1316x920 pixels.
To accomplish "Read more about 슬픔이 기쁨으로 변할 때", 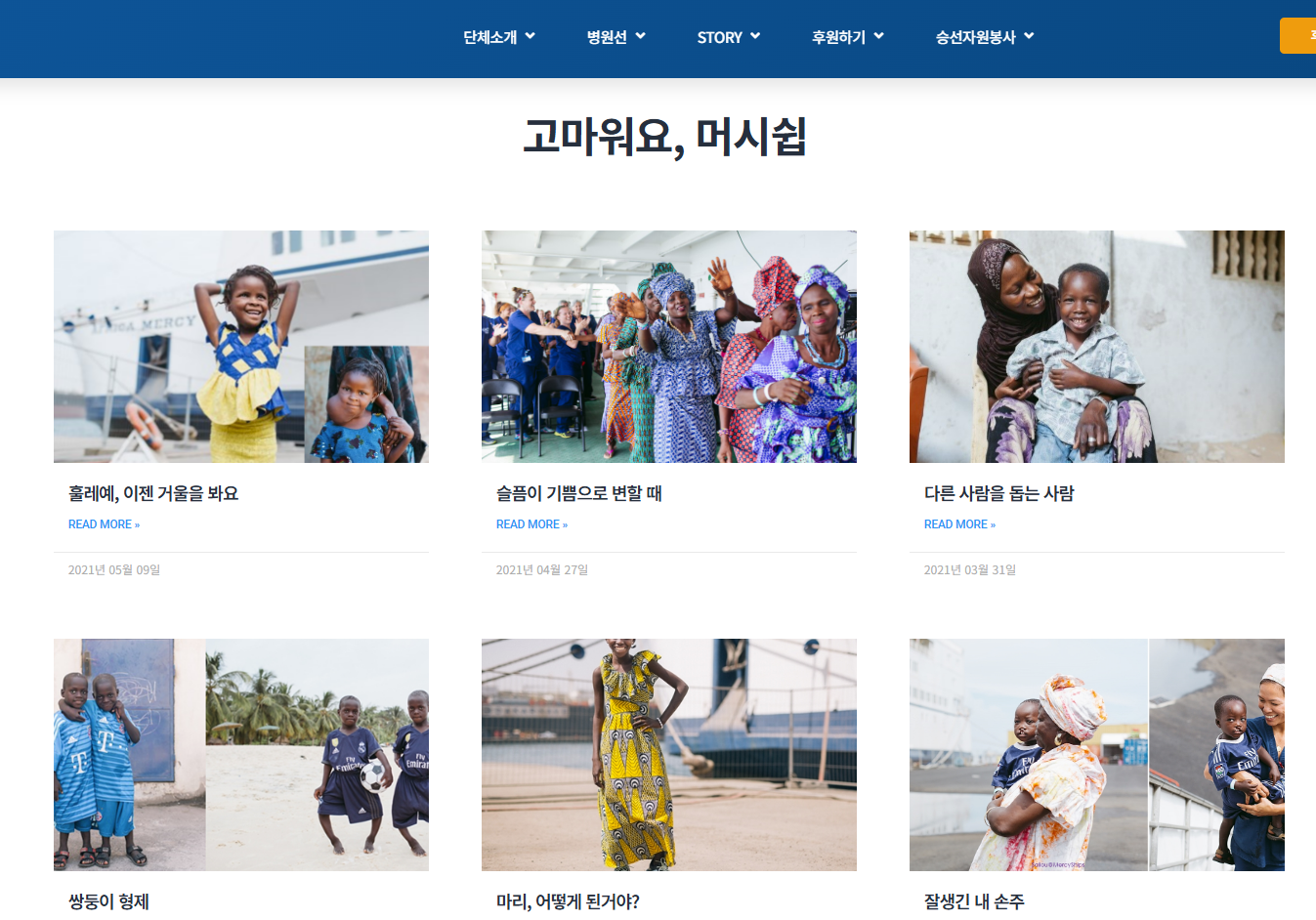I will tap(531, 524).
